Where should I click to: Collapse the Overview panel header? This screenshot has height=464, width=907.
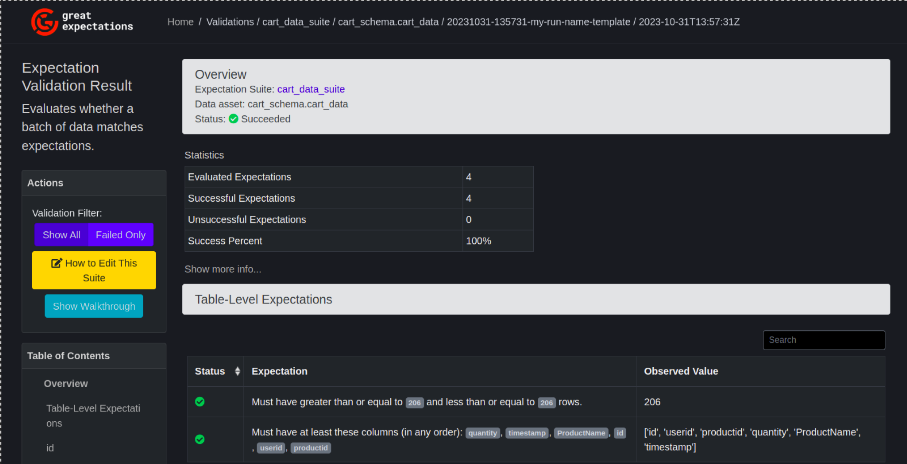pos(535,75)
